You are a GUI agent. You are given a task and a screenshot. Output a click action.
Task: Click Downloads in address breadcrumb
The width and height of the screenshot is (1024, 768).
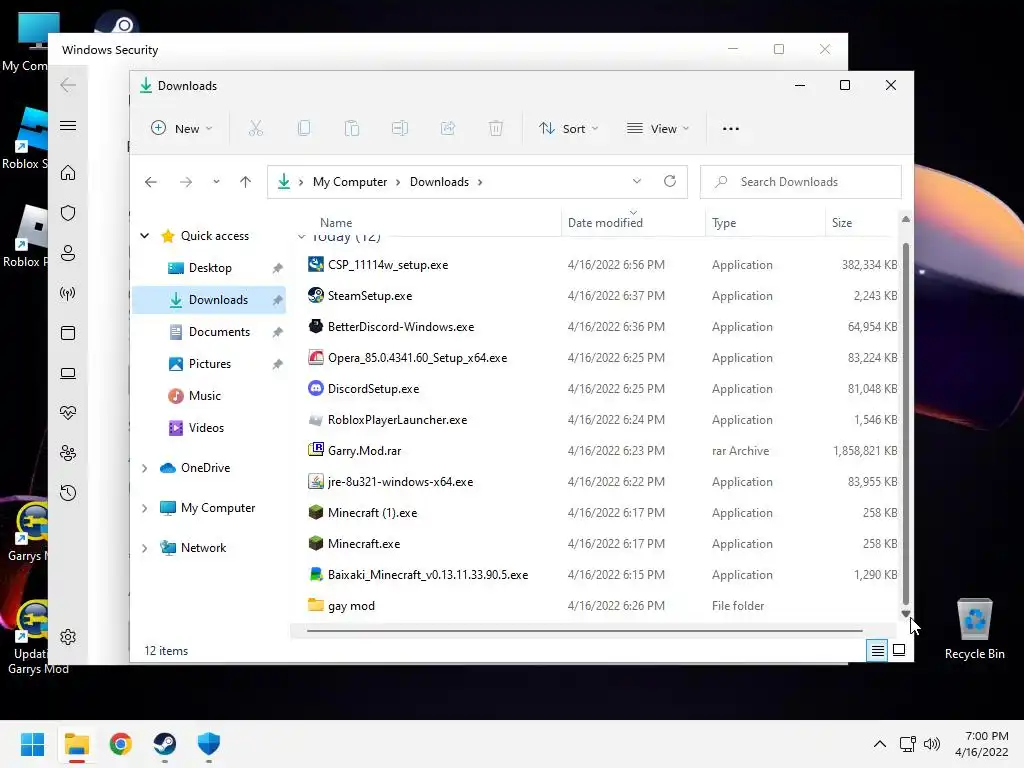click(x=440, y=182)
